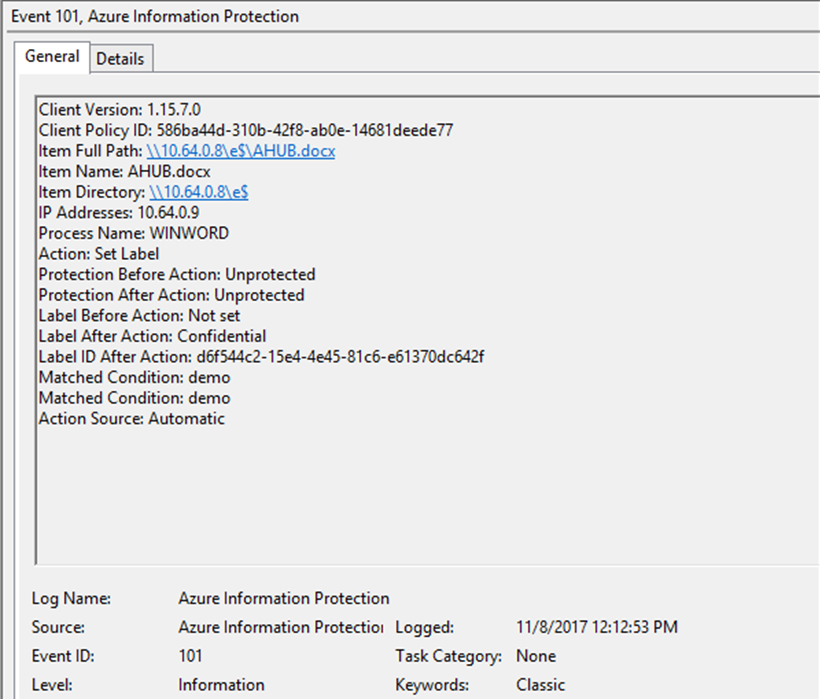Select the Client Version 1.15.7.0 line
The image size is (820, 699).
[119, 110]
